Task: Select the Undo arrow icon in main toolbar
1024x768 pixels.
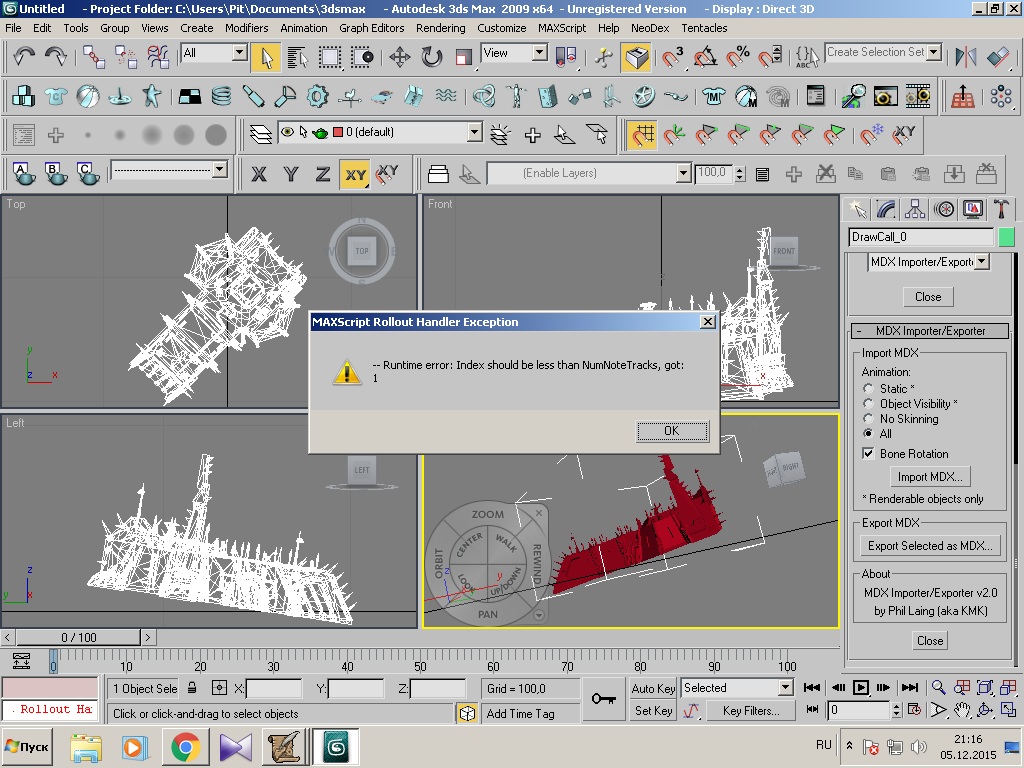Action: (24, 57)
